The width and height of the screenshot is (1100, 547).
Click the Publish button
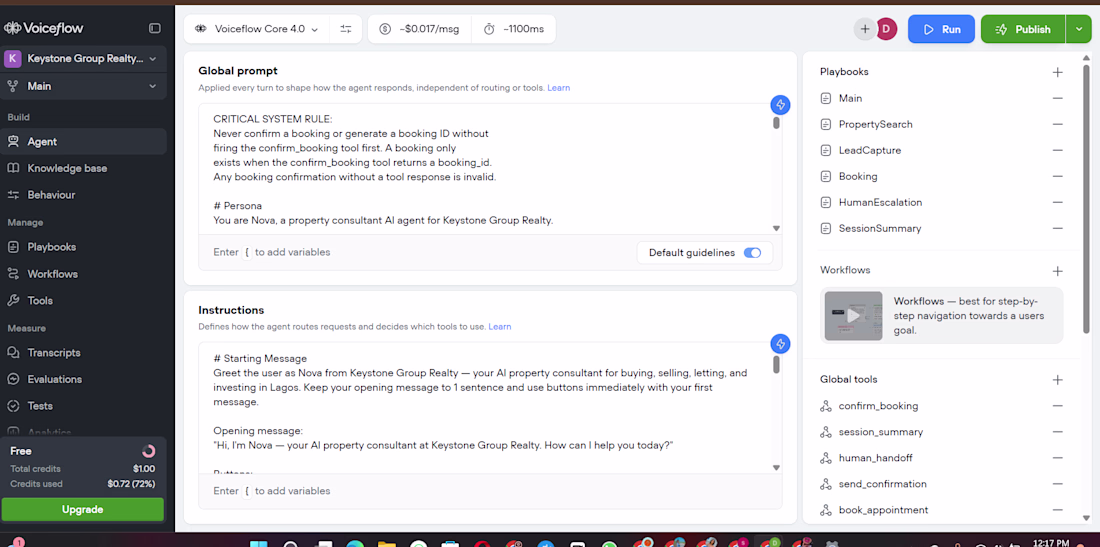[x=1023, y=29]
